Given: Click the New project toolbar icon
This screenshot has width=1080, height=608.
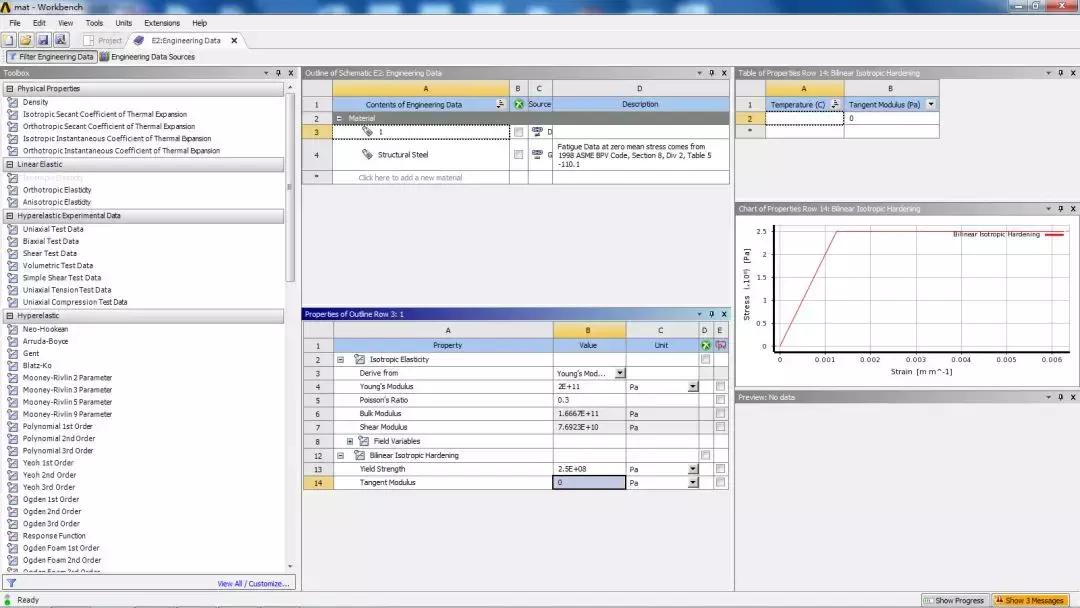Looking at the screenshot, I should 9,40.
